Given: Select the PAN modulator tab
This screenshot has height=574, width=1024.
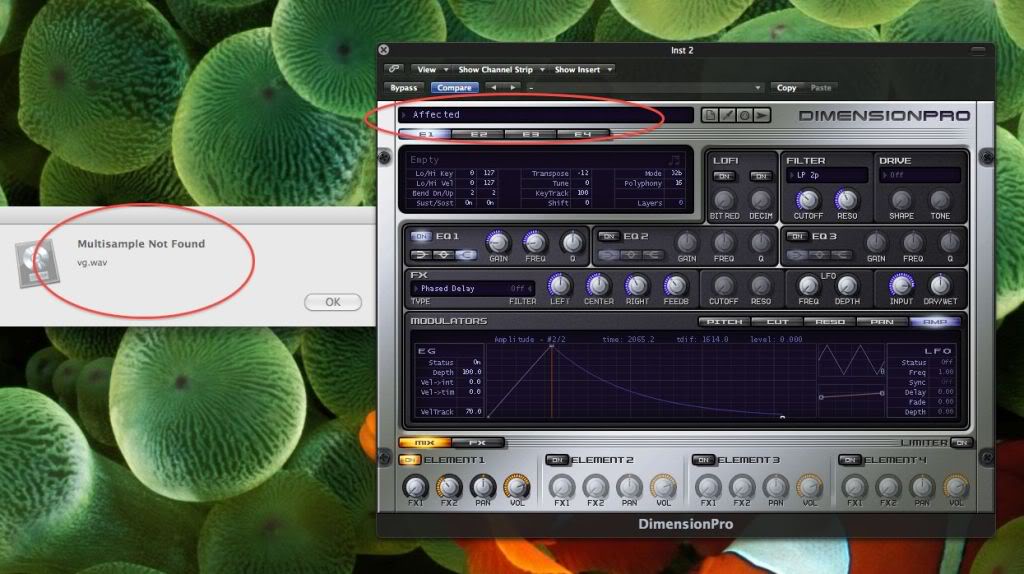Looking at the screenshot, I should pyautogui.click(x=882, y=321).
